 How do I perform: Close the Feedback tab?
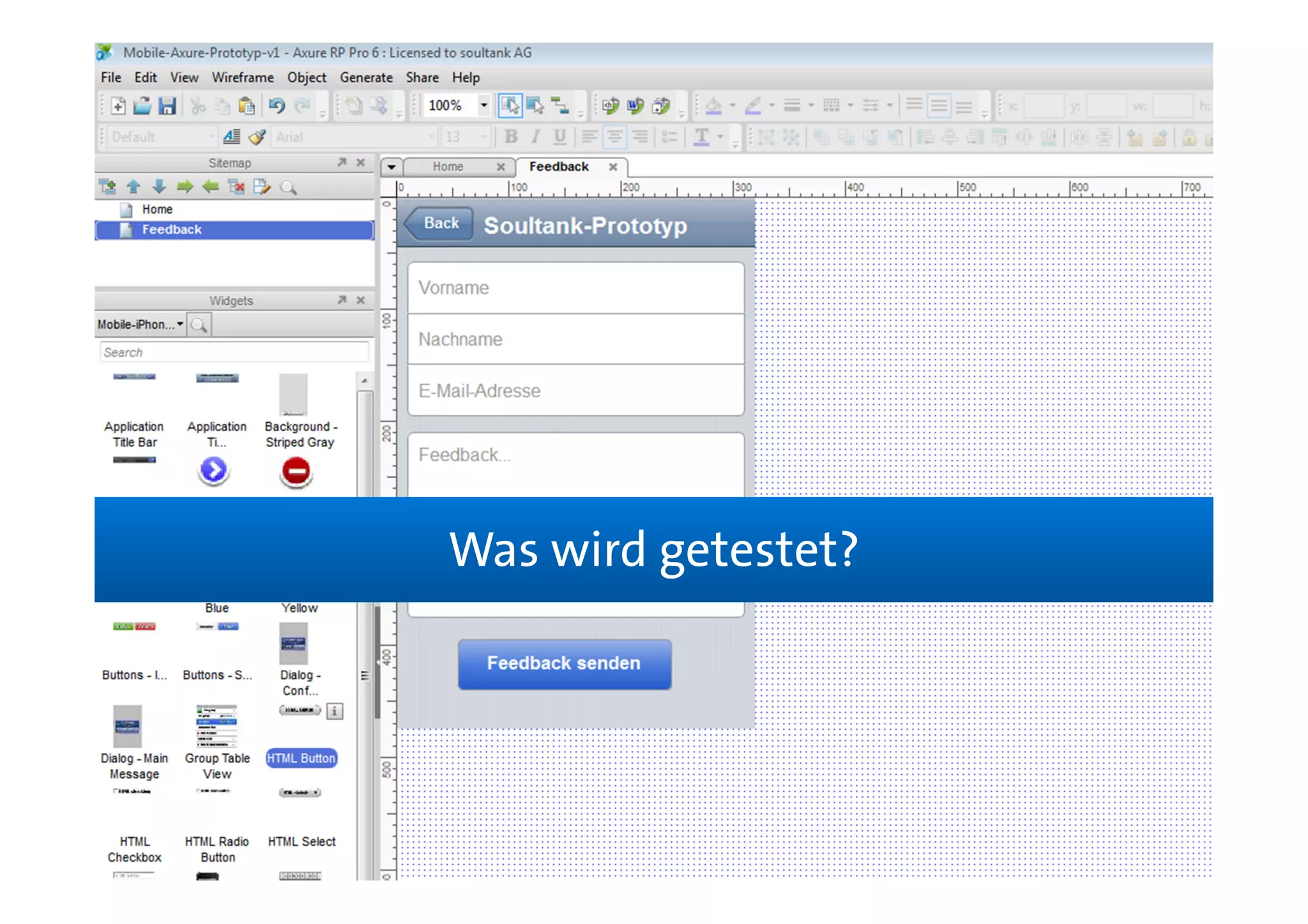pos(613,167)
